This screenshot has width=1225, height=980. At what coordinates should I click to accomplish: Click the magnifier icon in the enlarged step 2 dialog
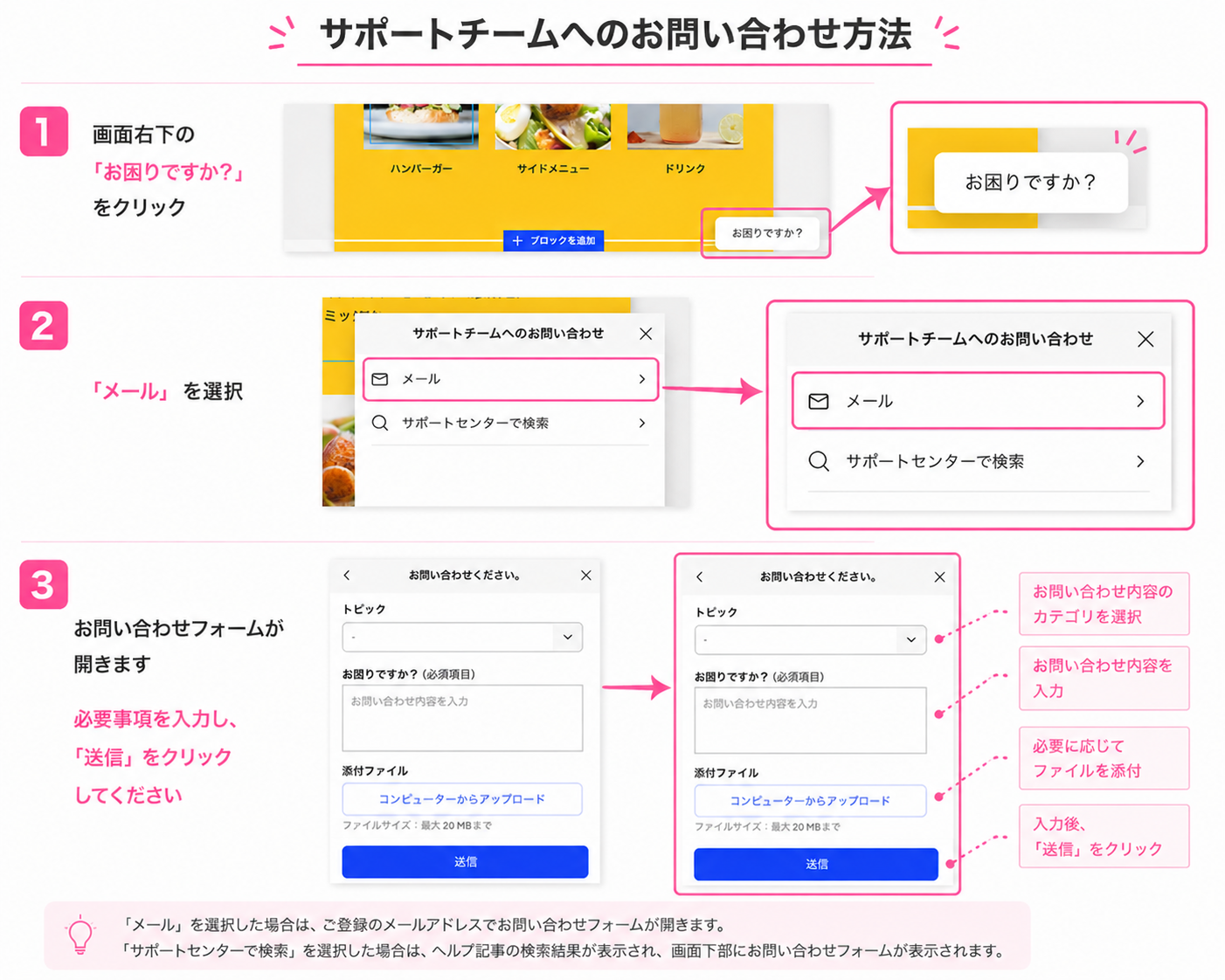819,461
